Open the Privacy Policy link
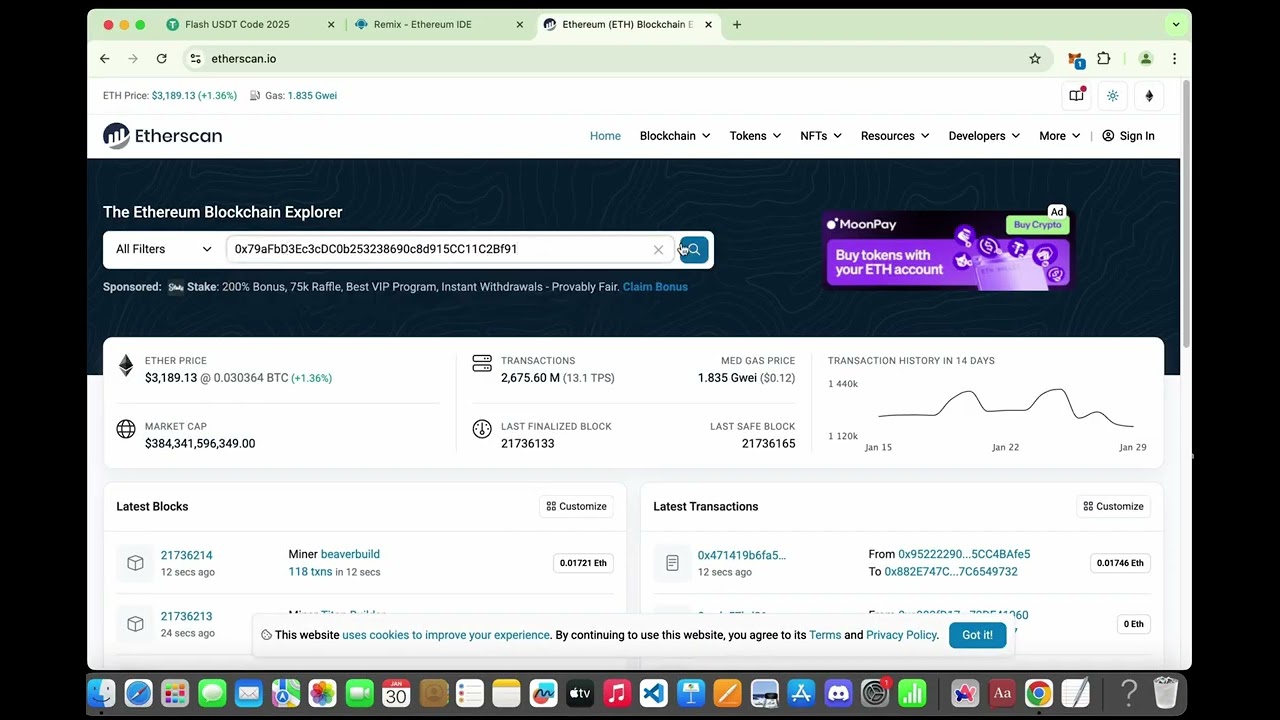Screen dimensions: 1280x720 pyautogui.click(x=901, y=635)
